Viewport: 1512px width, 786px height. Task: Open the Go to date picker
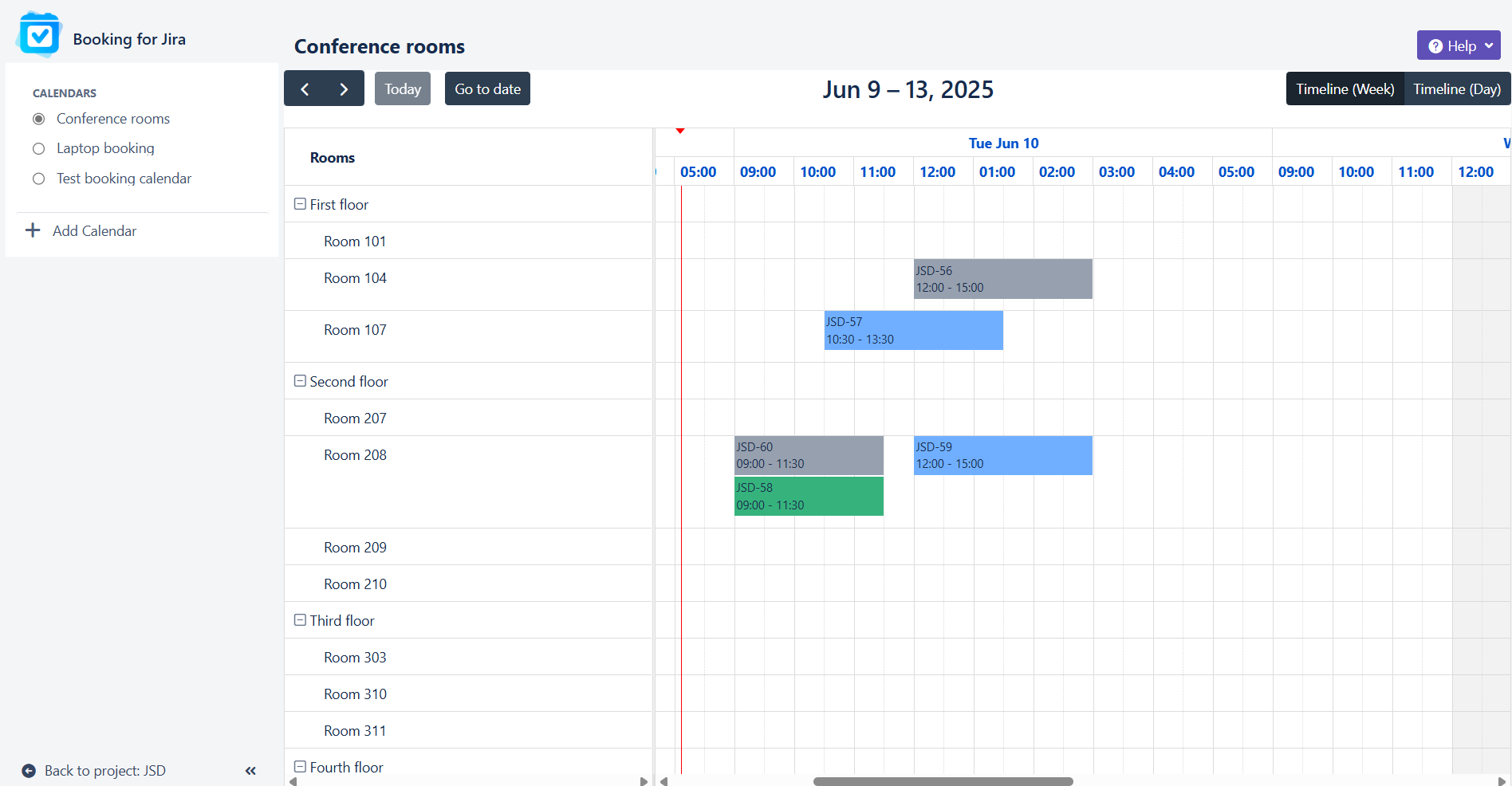tap(487, 89)
